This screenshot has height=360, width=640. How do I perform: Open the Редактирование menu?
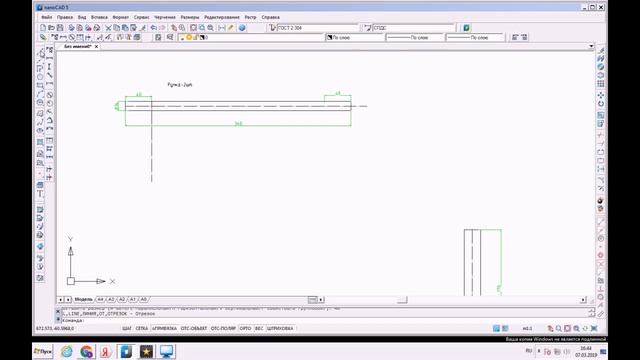coord(222,17)
